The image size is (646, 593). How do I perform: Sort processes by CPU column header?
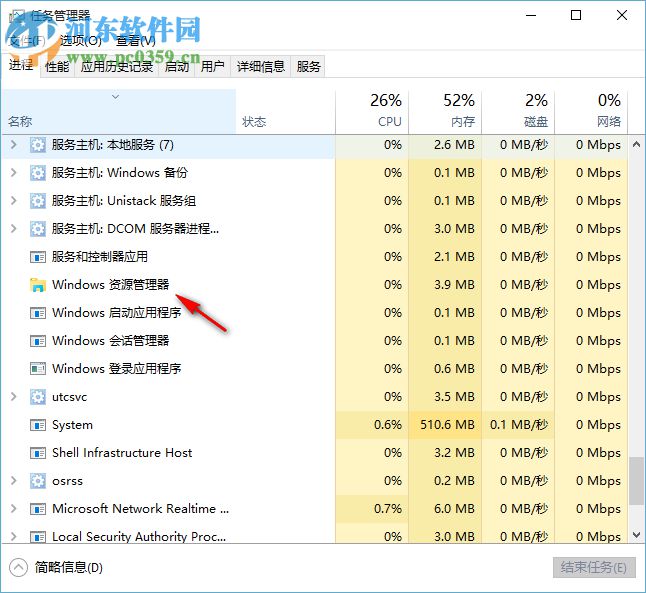pyautogui.click(x=372, y=112)
